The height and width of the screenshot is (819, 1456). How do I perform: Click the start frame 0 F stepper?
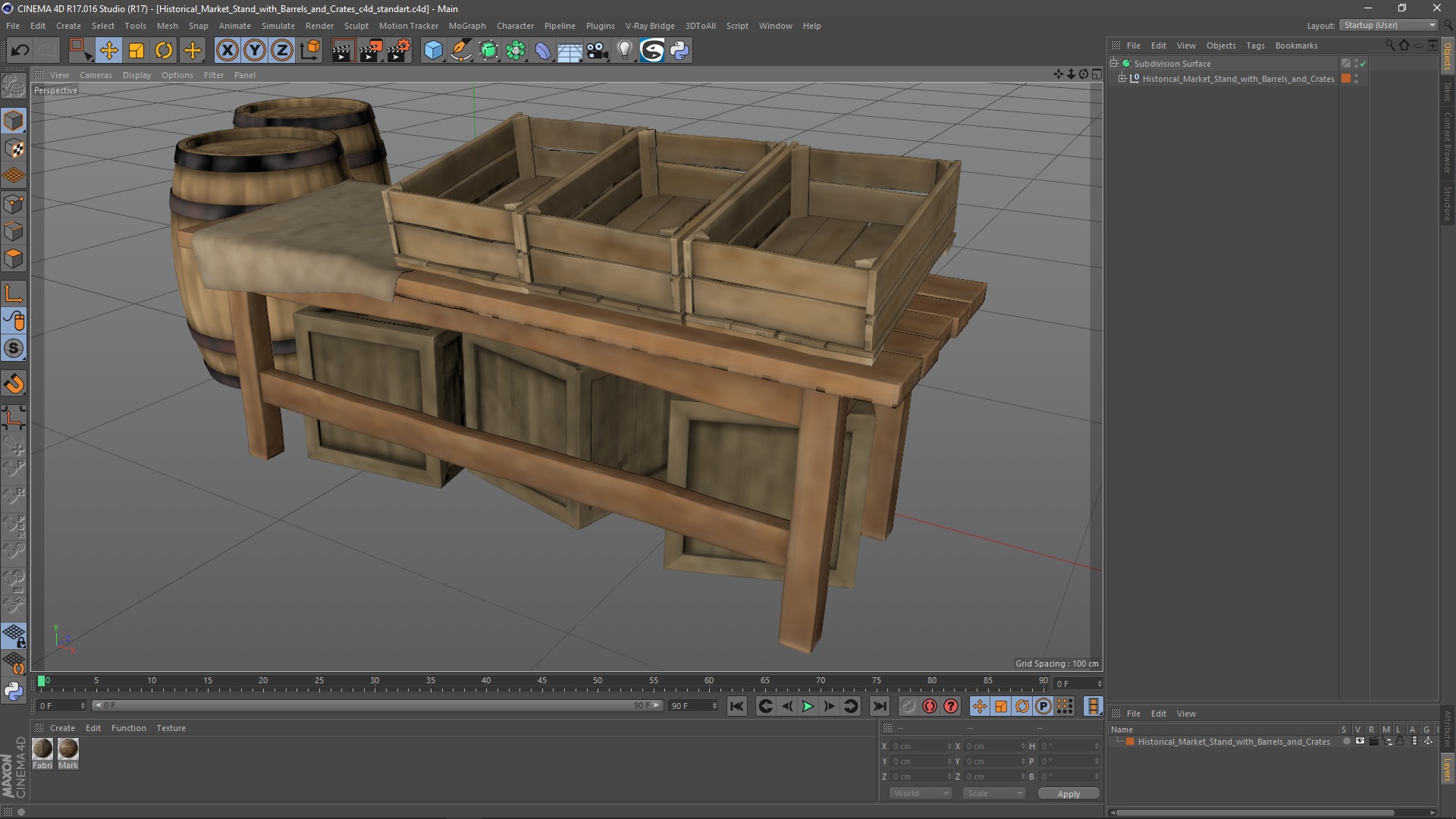83,706
